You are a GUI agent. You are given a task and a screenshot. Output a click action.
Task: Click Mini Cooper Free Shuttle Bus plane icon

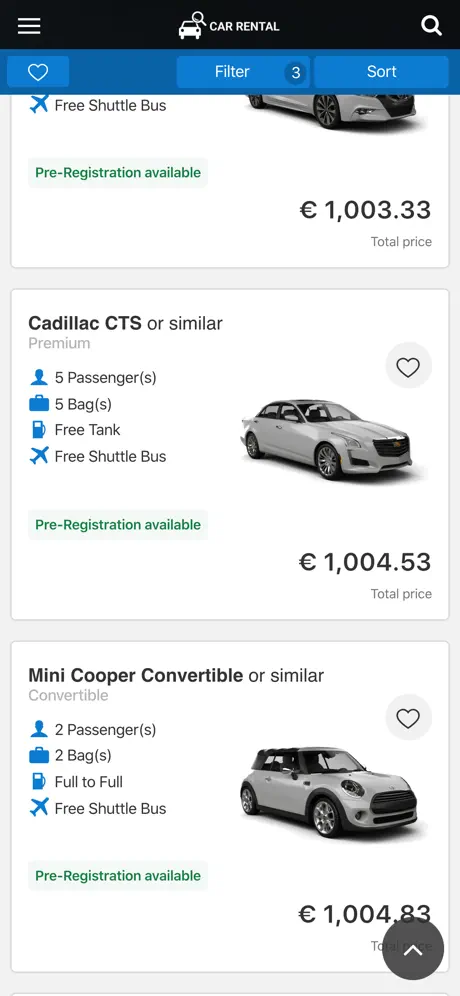[x=39, y=808]
